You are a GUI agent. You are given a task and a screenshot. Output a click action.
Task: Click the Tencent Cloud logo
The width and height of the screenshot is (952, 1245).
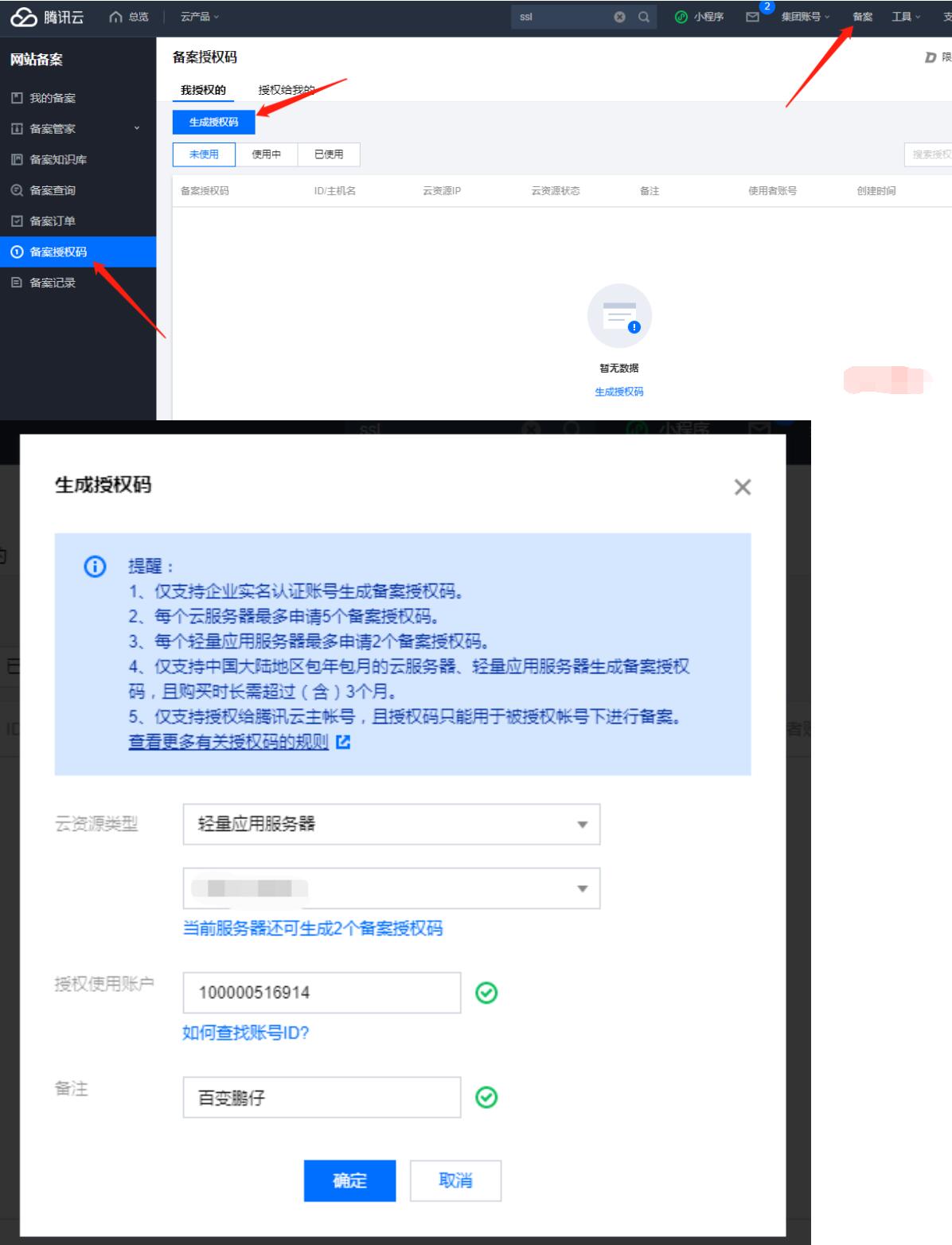coord(46,17)
